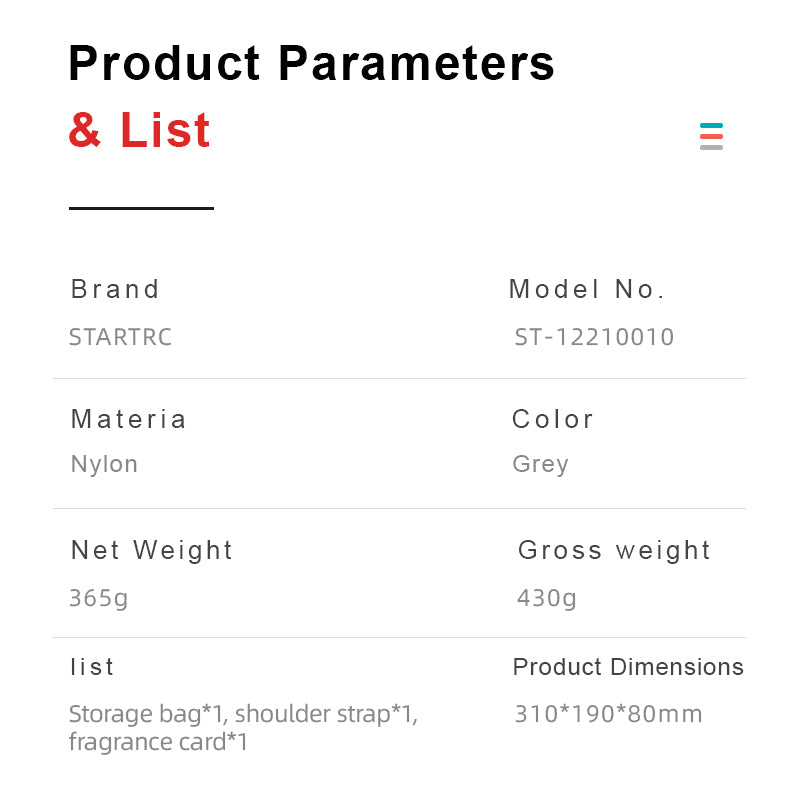The height and width of the screenshot is (800, 800).
Task: Select the 430g gross weight value
Action: (x=547, y=598)
